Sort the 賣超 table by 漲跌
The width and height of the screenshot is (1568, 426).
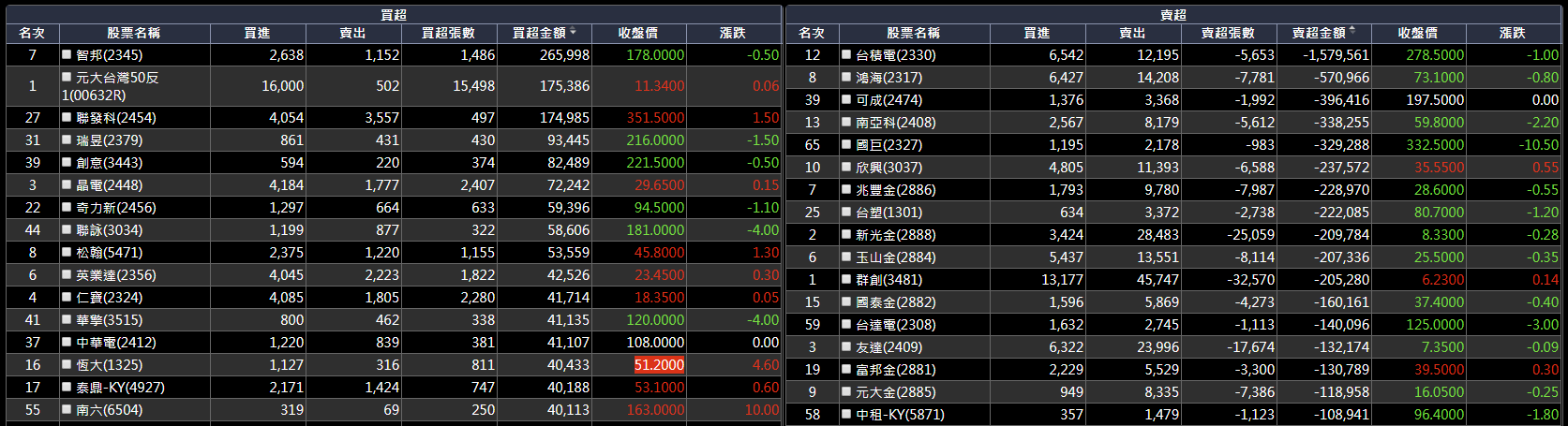coord(1513,33)
